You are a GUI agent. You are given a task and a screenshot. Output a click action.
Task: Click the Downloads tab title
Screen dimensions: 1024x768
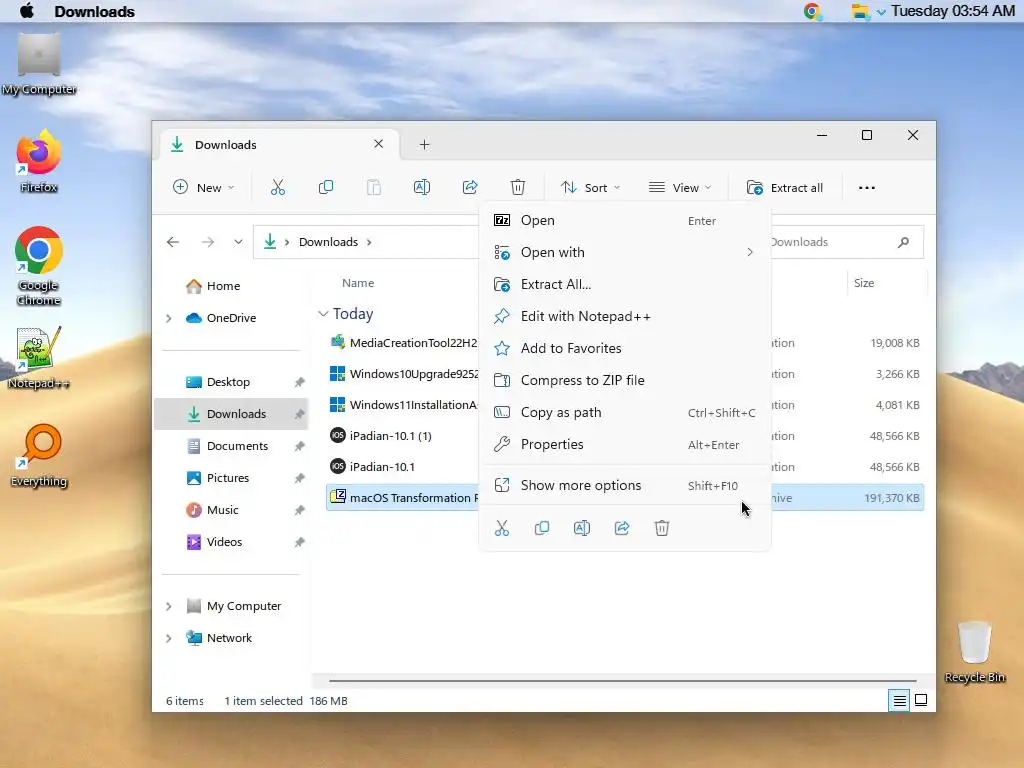point(225,145)
